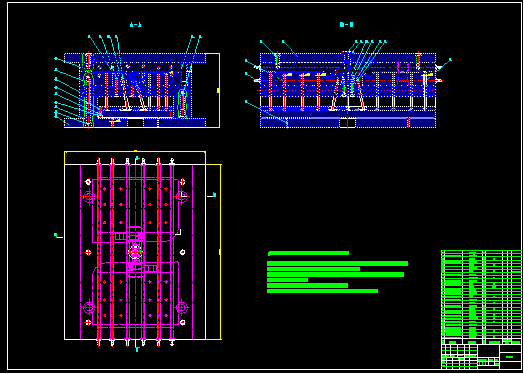
Task: Click the A-A section view title label
Action: 135,25
